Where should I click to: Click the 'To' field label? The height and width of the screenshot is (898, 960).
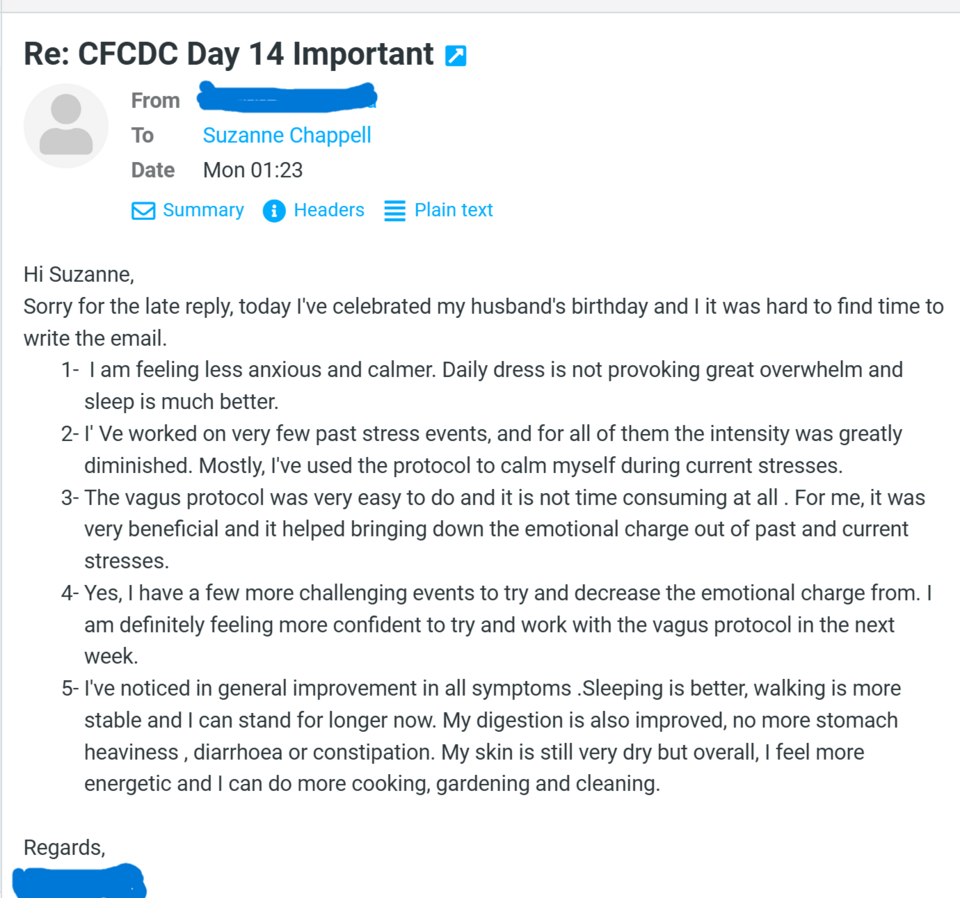142,135
